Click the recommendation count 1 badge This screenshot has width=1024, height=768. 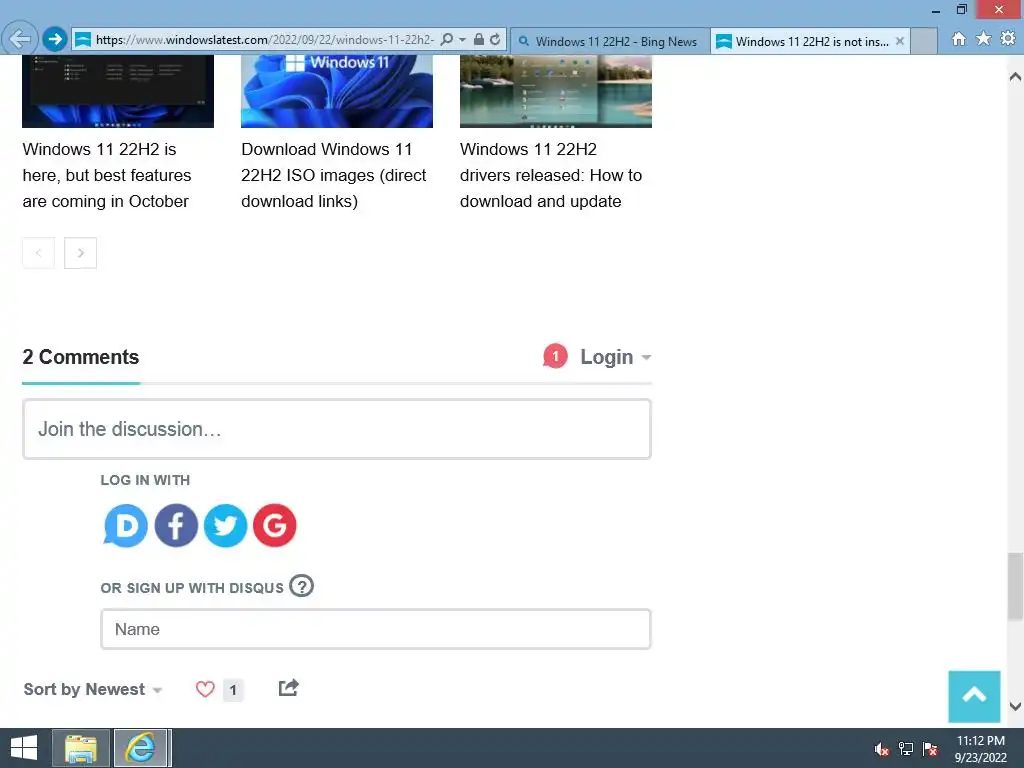point(233,690)
